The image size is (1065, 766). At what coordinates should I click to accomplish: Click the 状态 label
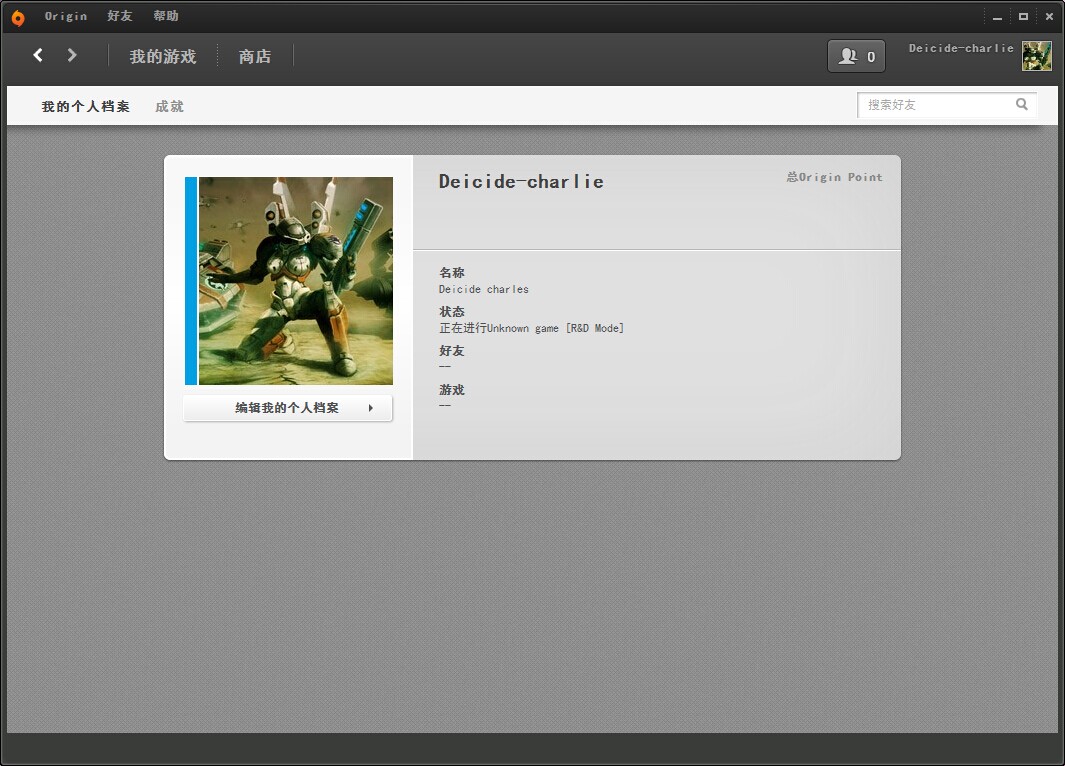click(x=452, y=312)
